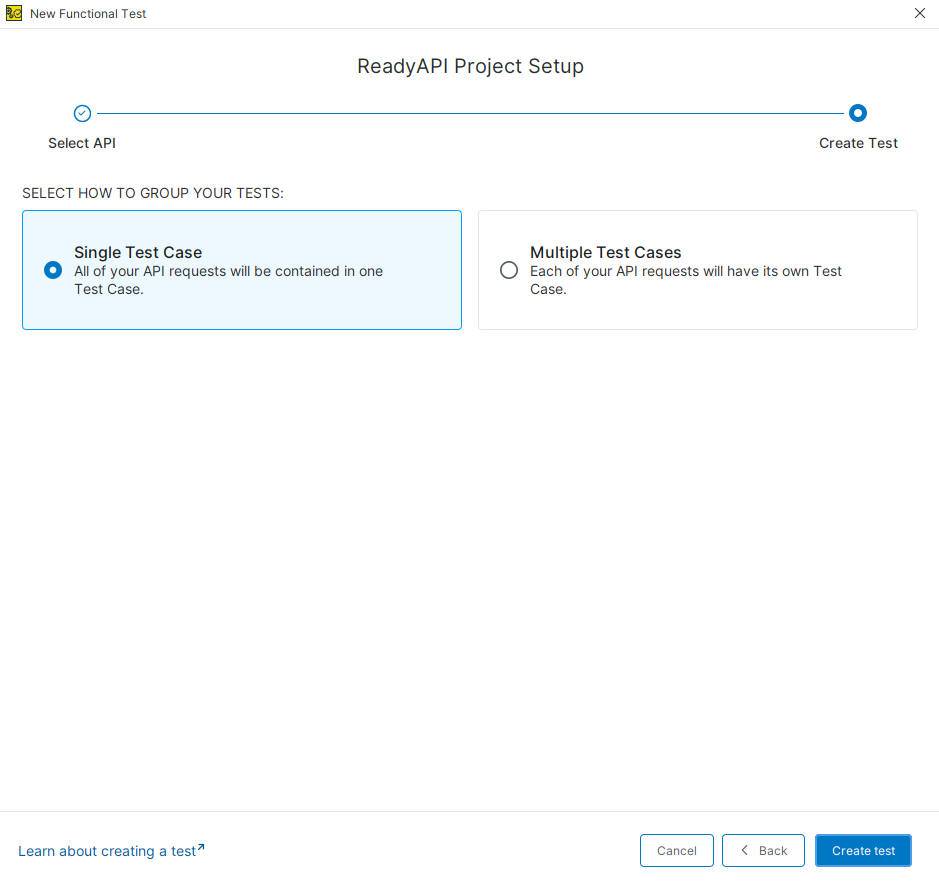Viewport: 939px width, 886px height.
Task: Click the Select API step label
Action: 82,143
